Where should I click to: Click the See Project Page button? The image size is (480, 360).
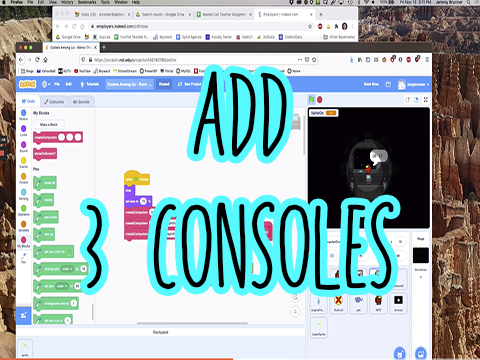(x=189, y=84)
